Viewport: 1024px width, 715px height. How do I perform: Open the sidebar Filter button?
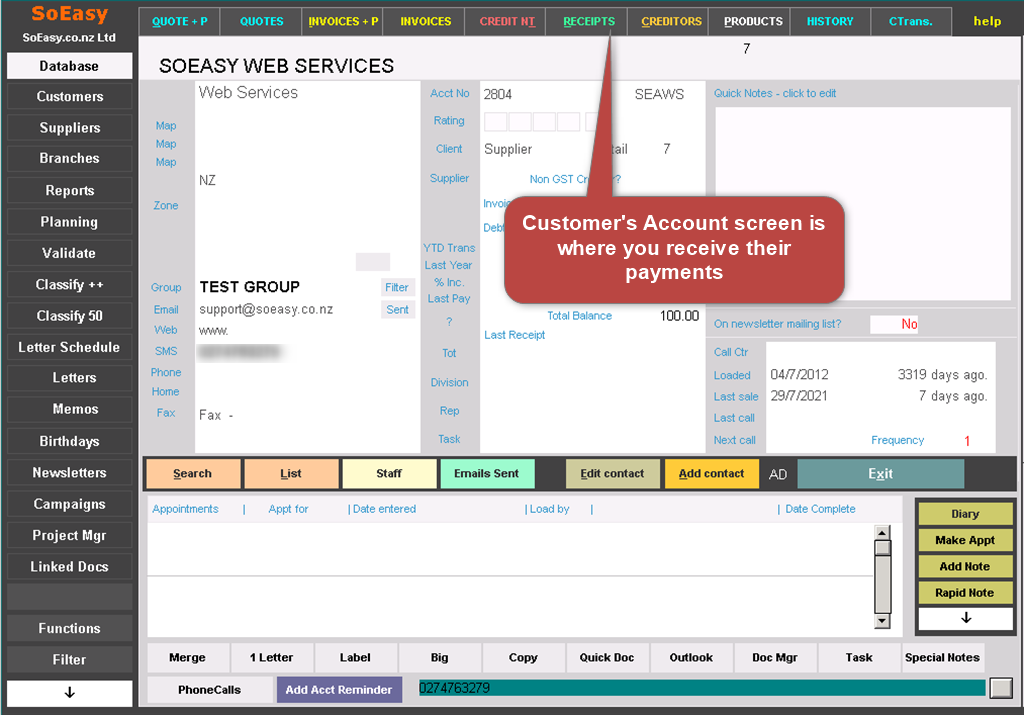[x=69, y=660]
